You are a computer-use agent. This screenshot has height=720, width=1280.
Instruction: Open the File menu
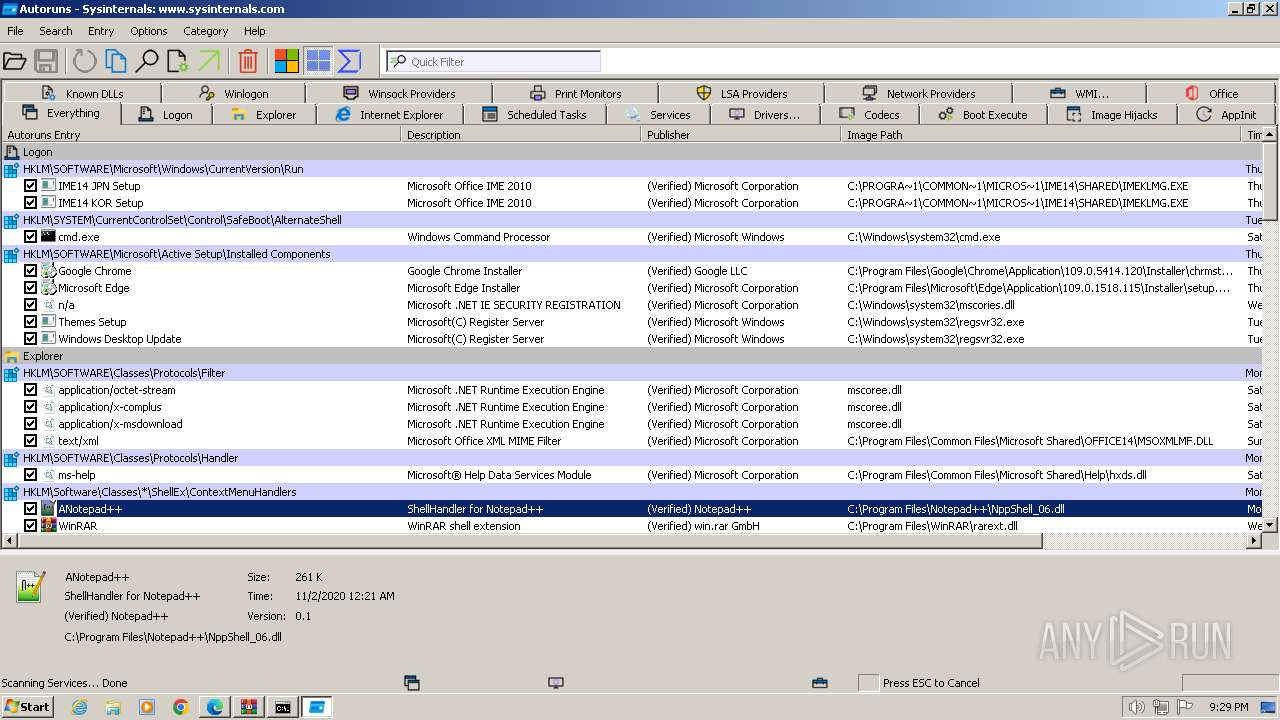click(x=15, y=31)
